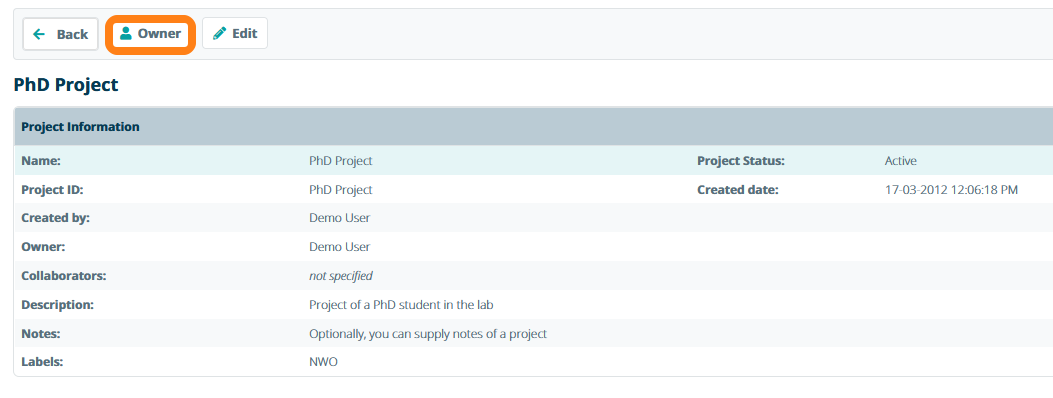Click the NWO label value
The width and height of the screenshot is (1053, 398).
tap(324, 362)
